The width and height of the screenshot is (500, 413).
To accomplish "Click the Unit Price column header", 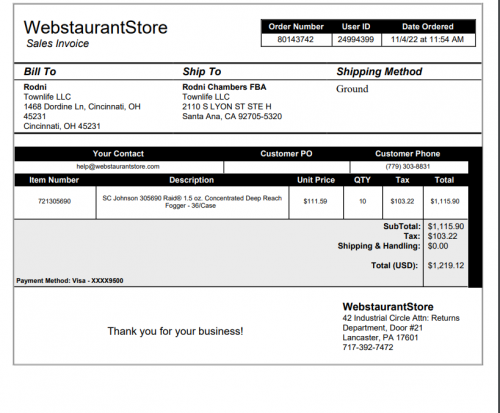I will pos(316,180).
